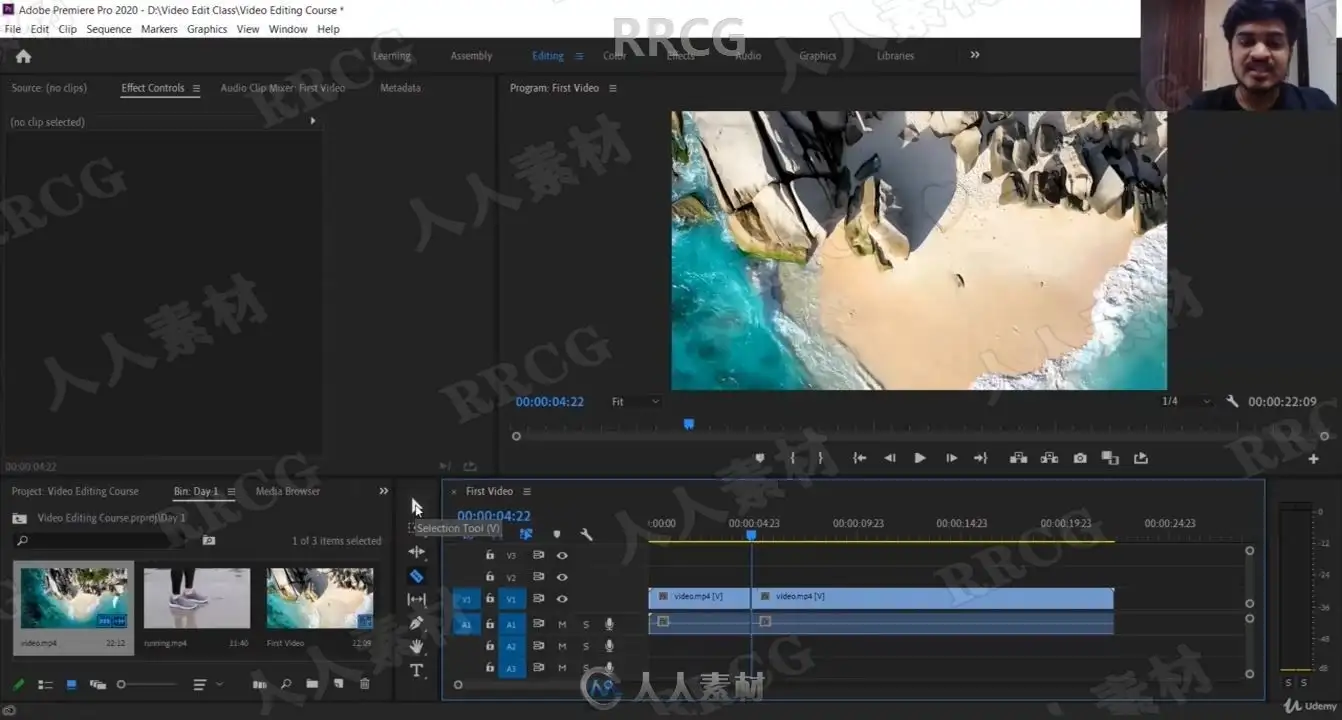Choose the Pen tool
This screenshot has width=1342, height=720.
pyautogui.click(x=416, y=623)
